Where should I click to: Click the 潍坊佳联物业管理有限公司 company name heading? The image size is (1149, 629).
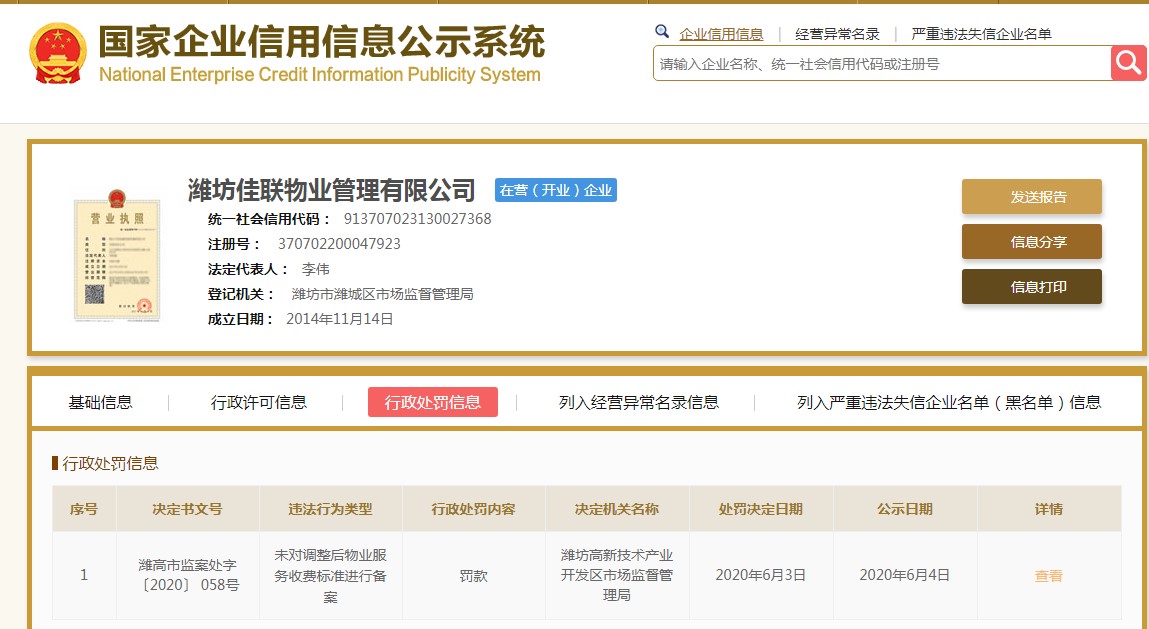pos(331,190)
